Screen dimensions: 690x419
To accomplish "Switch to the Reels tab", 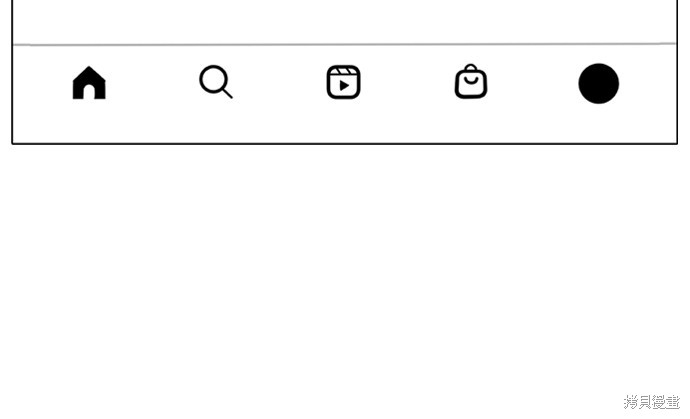I will pyautogui.click(x=343, y=82).
